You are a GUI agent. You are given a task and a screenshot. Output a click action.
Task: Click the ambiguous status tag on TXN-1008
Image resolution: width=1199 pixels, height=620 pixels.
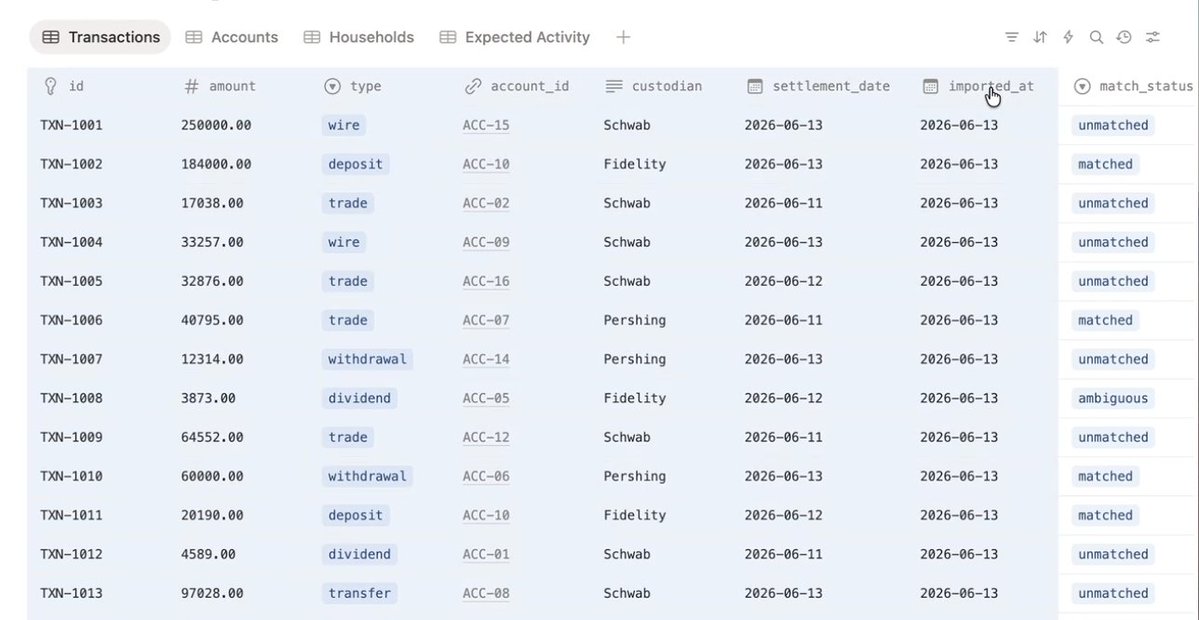[x=1113, y=398]
